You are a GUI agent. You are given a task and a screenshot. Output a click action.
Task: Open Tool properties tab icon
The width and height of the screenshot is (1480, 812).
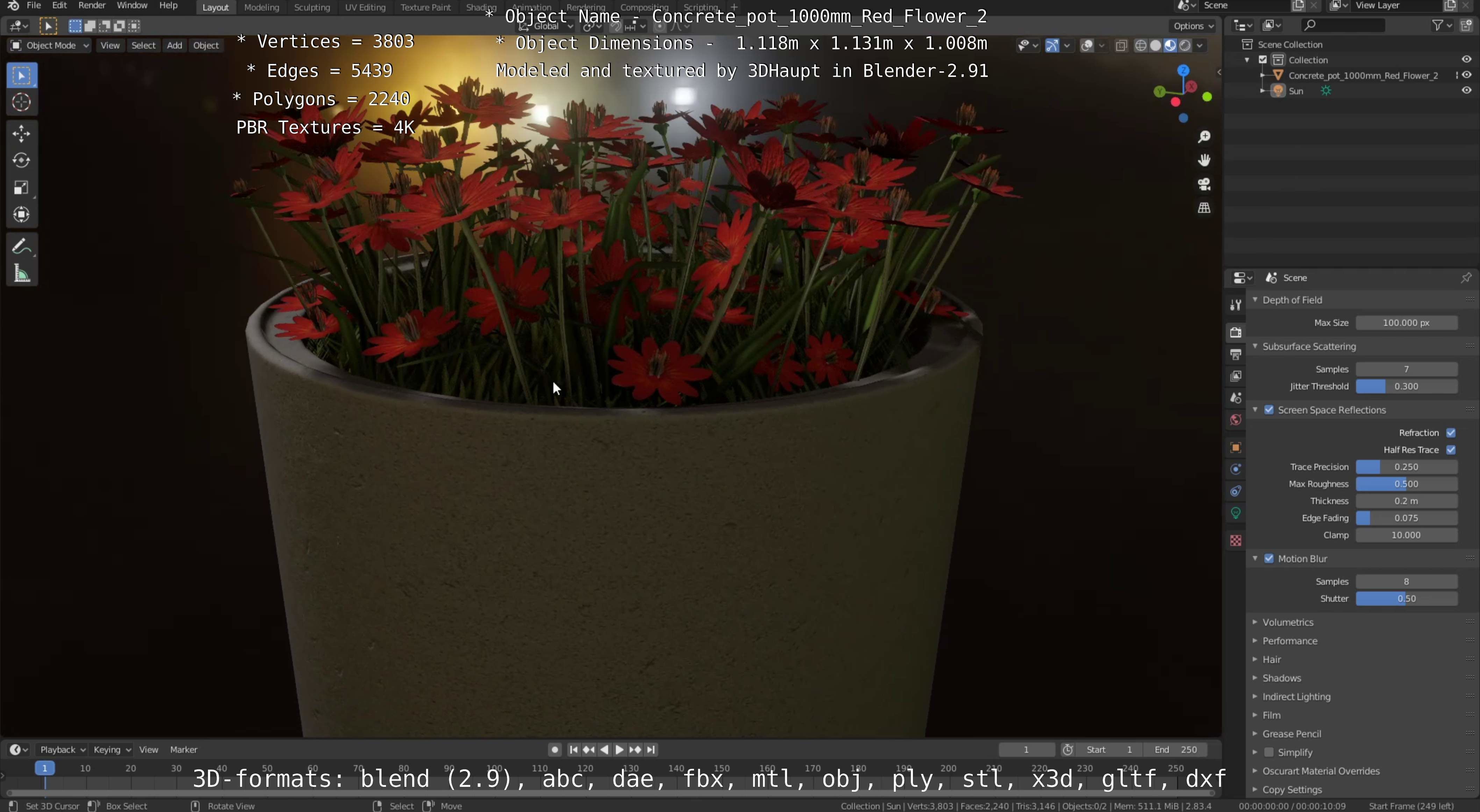tap(1235, 305)
